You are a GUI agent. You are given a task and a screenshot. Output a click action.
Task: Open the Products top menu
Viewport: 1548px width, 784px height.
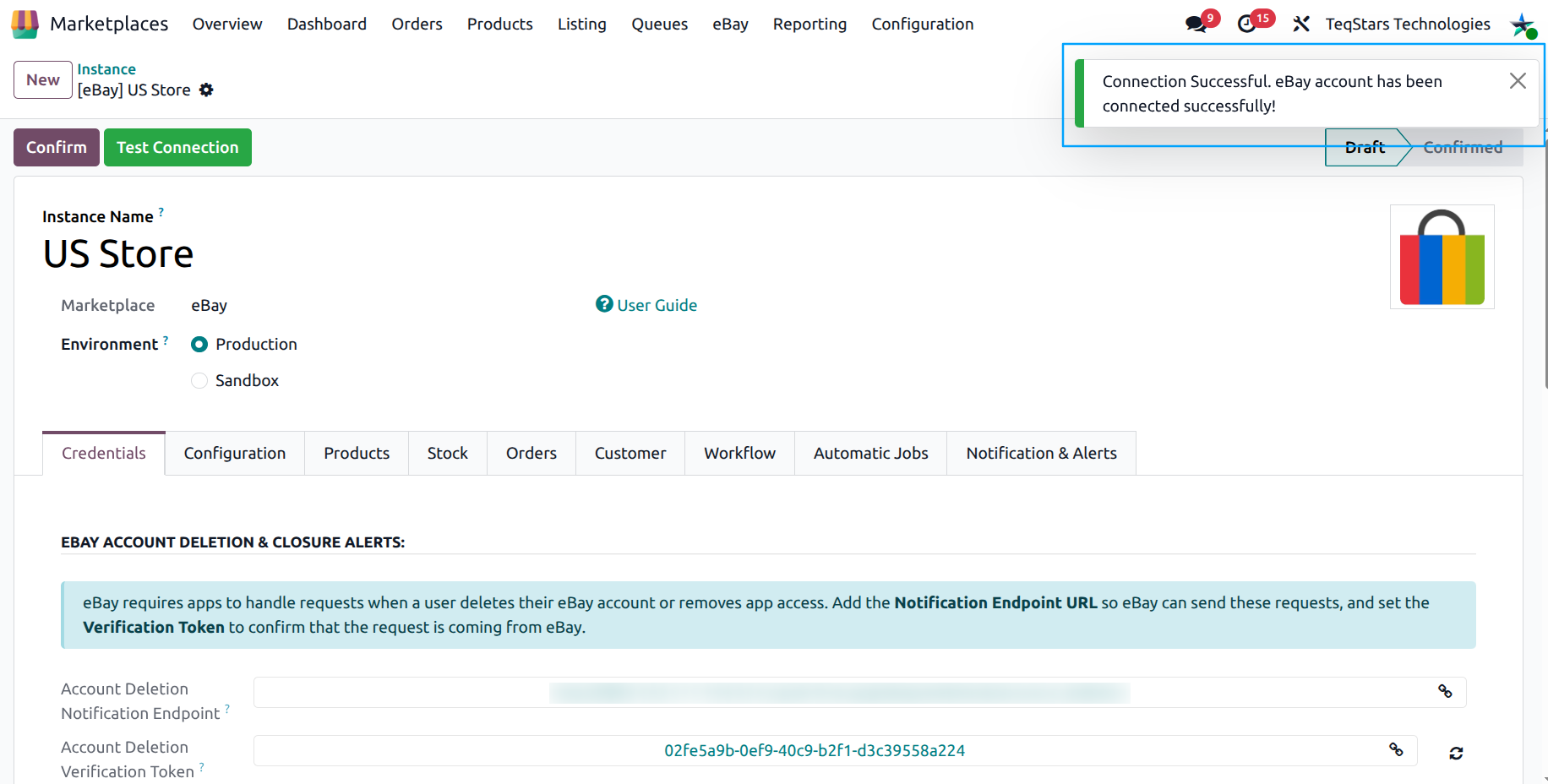499,24
